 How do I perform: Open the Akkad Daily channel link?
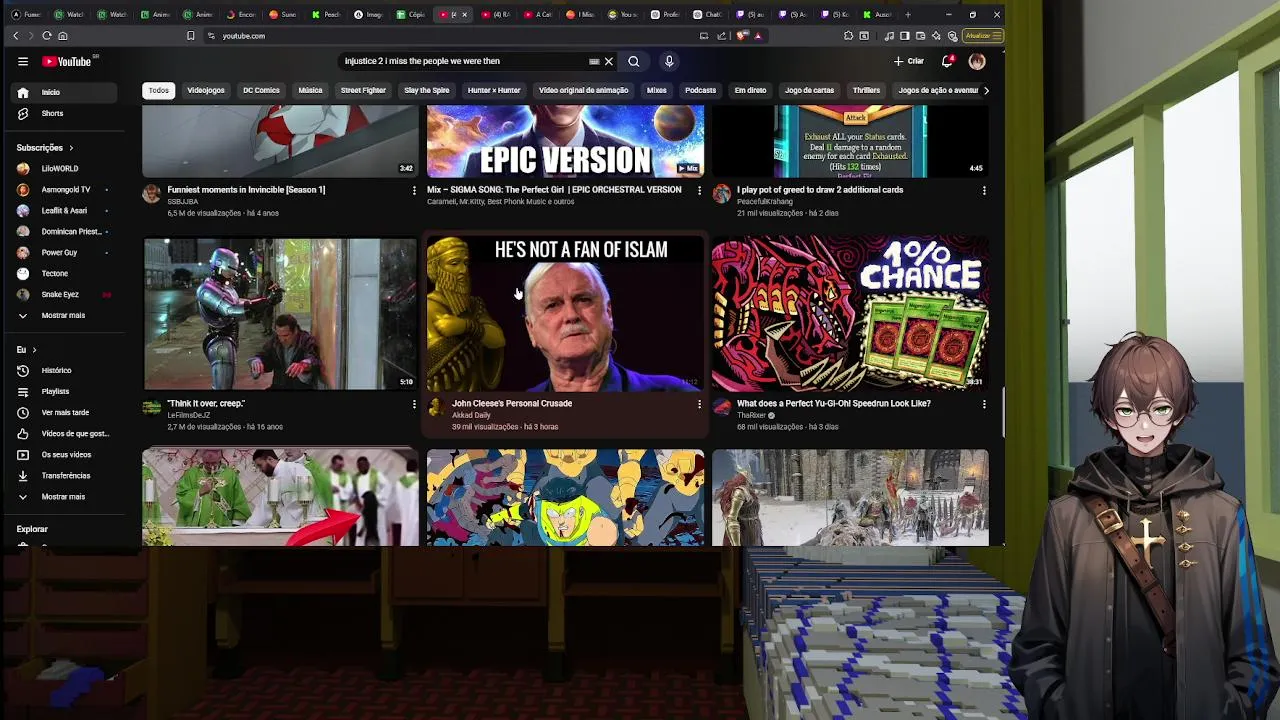(471, 415)
